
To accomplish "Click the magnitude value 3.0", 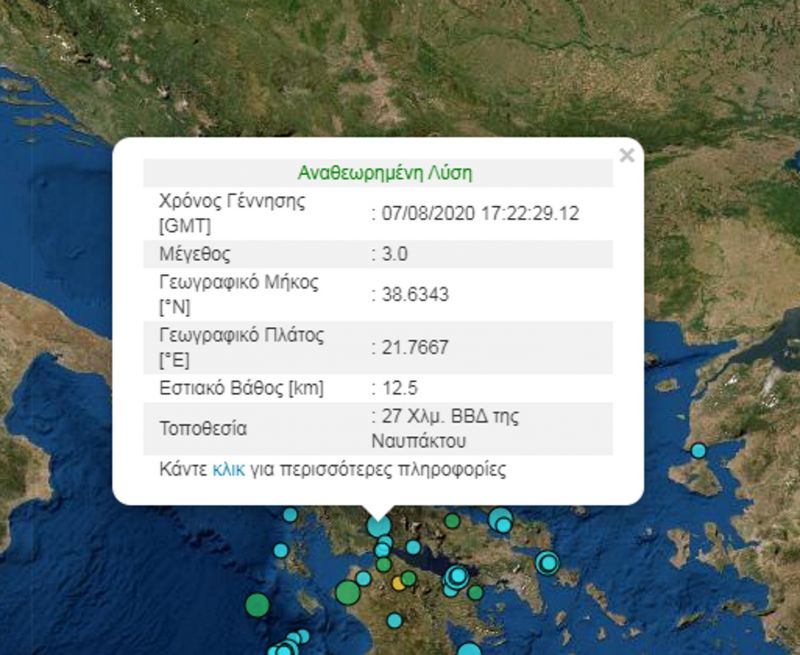I will point(389,254).
